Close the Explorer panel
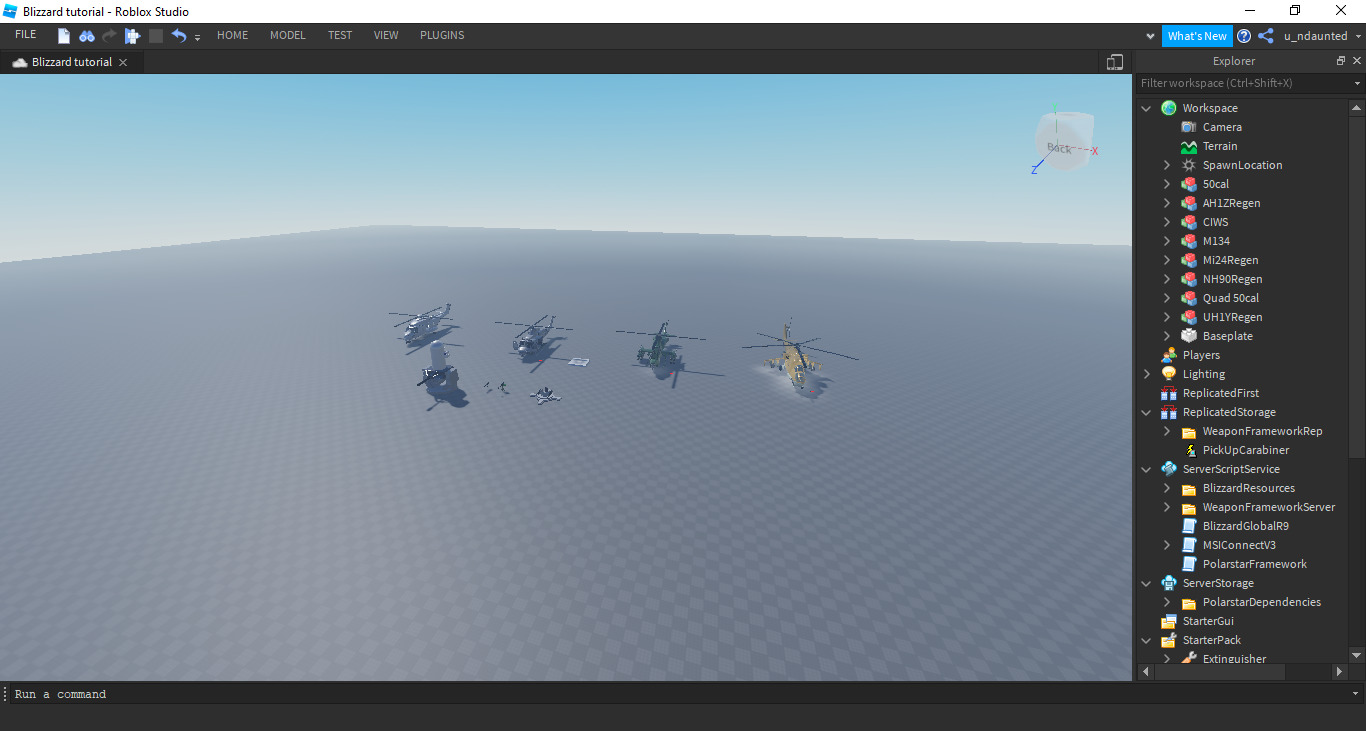 coord(1357,61)
